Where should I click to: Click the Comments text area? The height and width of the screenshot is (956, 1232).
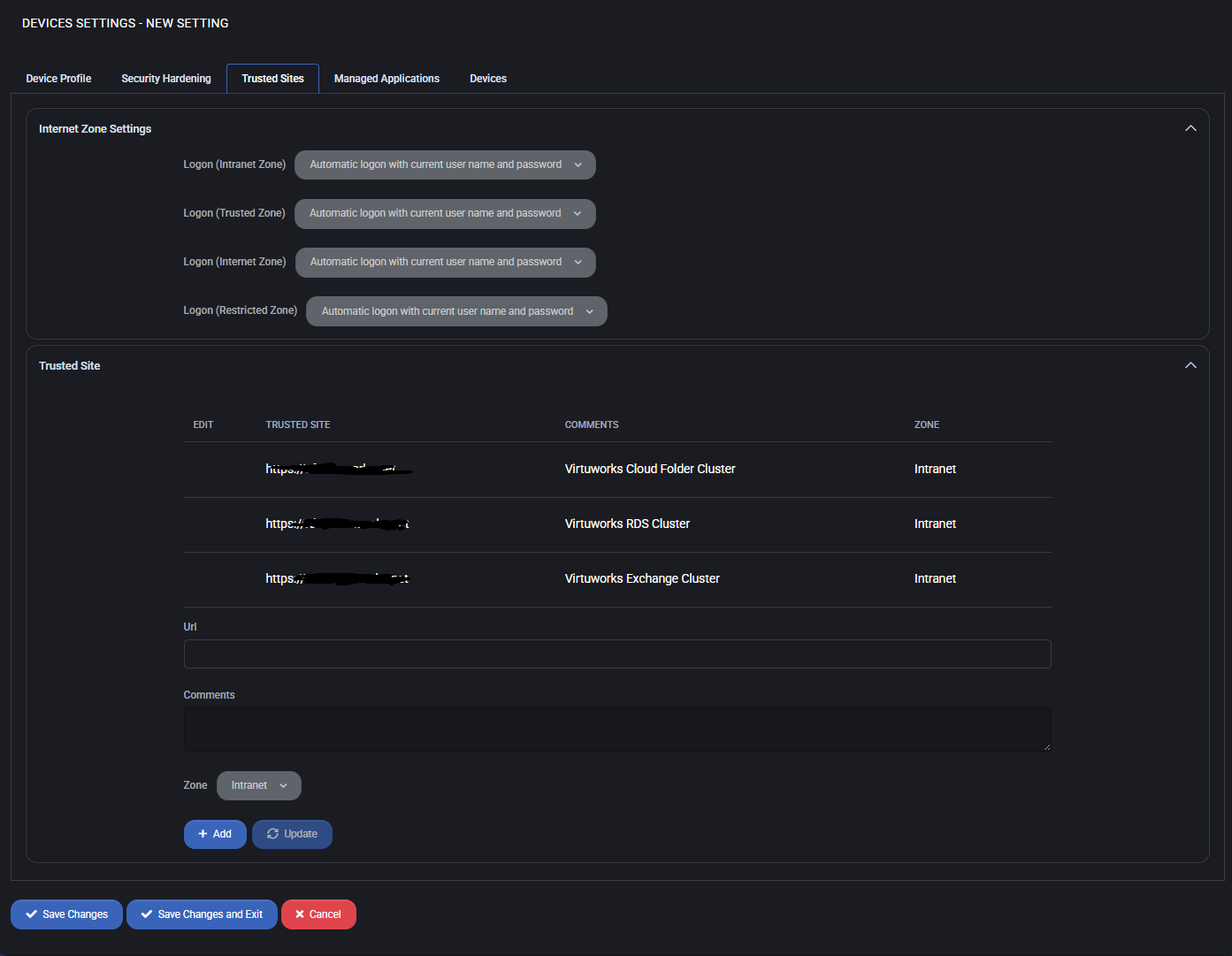617,729
